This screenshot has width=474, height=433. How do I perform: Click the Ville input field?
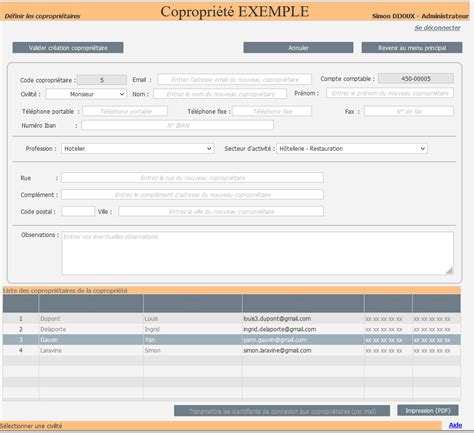221,211
